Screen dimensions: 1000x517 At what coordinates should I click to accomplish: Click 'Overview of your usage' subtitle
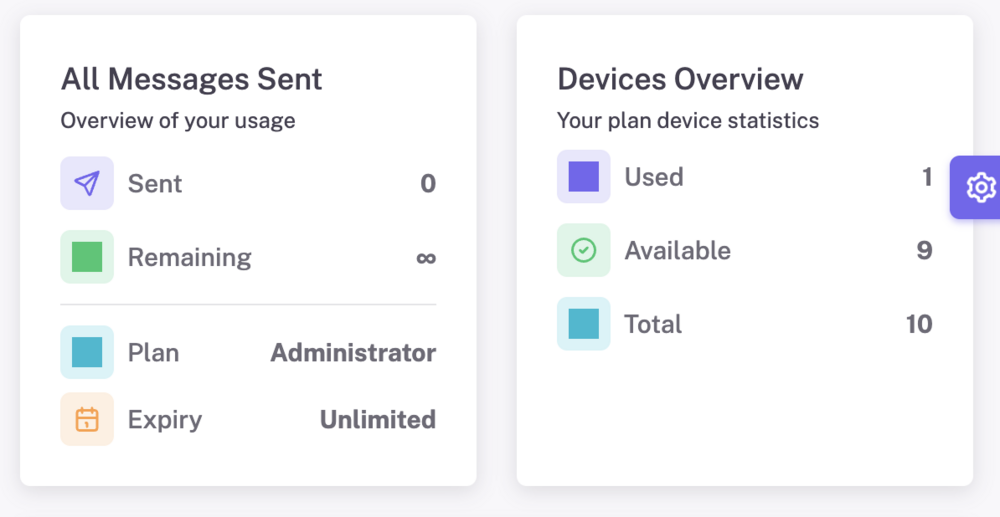click(178, 120)
